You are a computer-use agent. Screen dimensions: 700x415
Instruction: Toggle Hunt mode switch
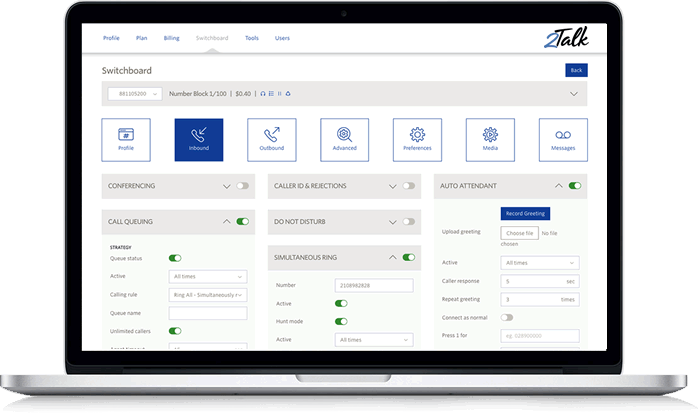341,321
